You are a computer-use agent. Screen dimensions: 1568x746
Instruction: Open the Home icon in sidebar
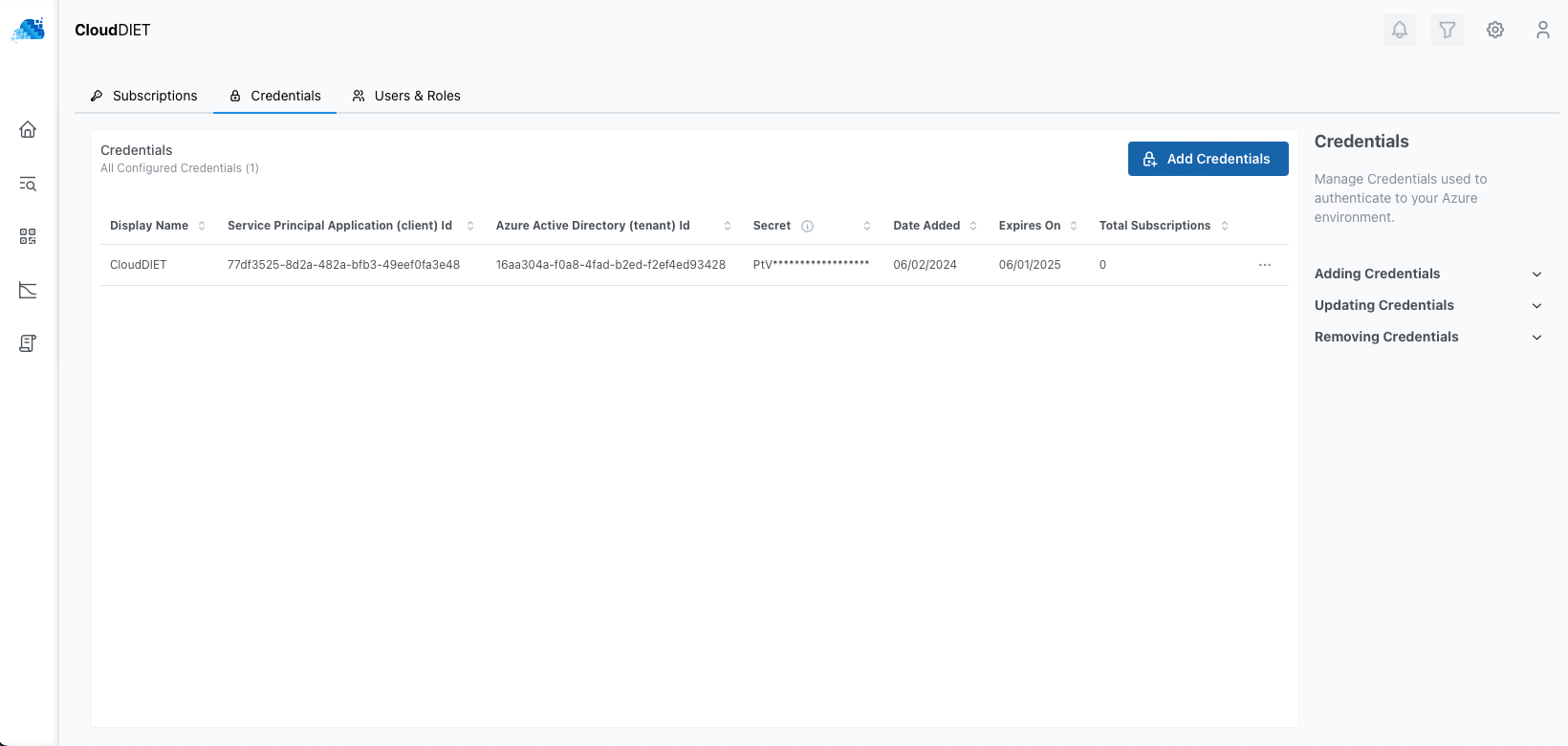(28, 129)
